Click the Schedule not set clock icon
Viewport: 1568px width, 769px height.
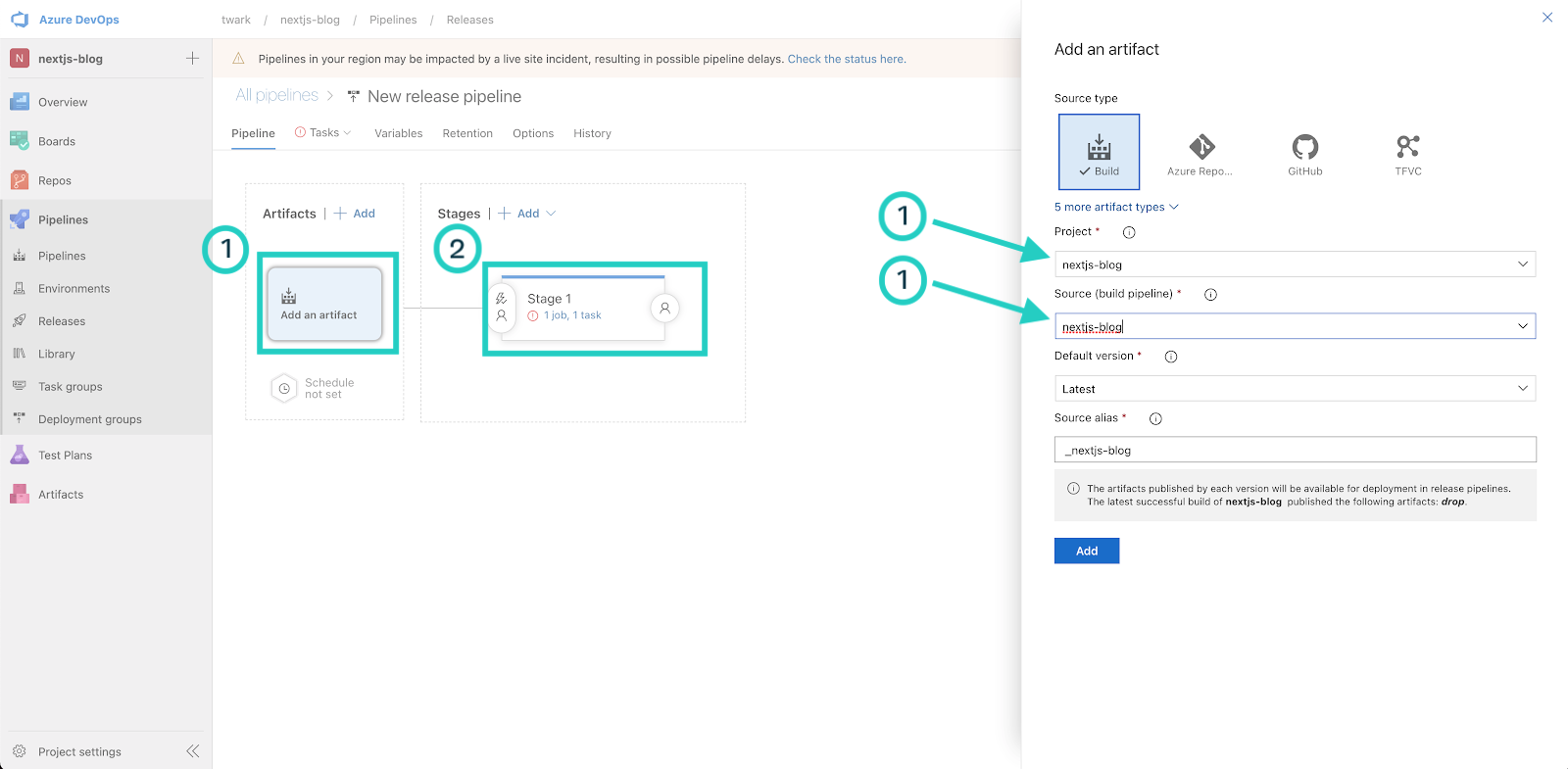284,389
